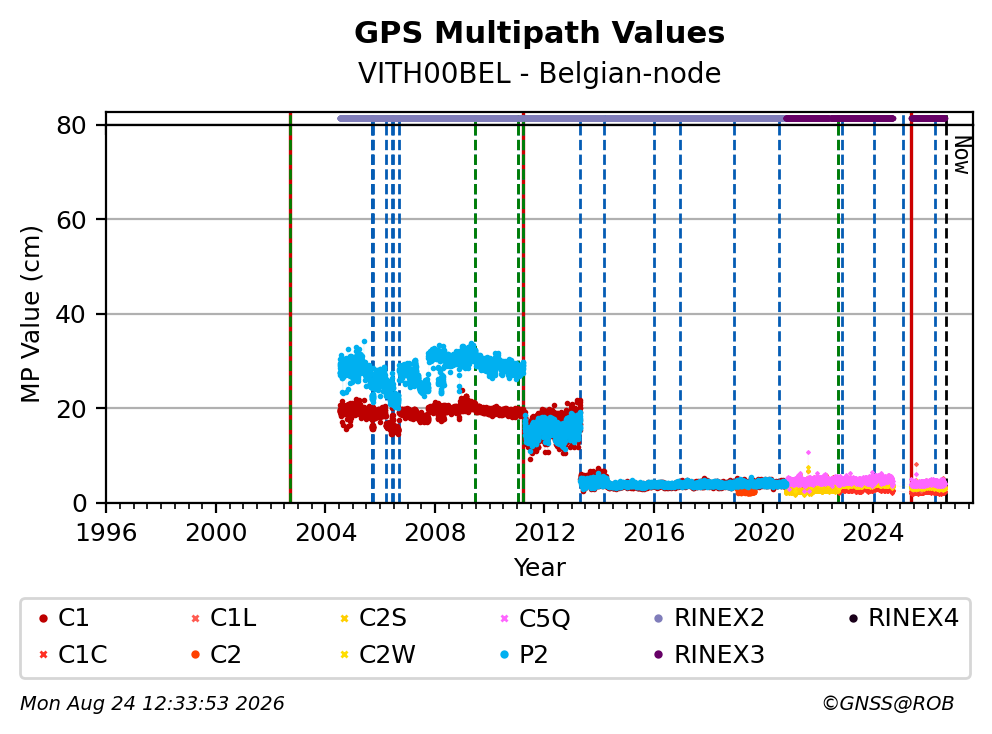
Task: Click the chart title GPS Multipath Values
Action: pos(539,33)
